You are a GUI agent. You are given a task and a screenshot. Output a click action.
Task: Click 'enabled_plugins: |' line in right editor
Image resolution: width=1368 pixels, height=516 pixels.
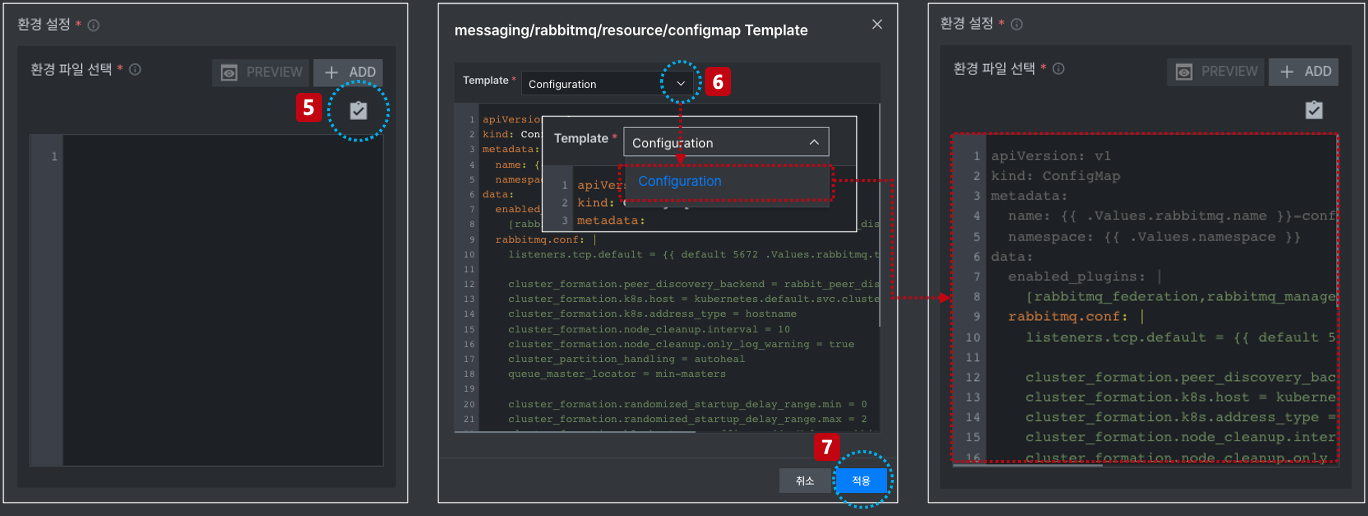[x=1085, y=277]
